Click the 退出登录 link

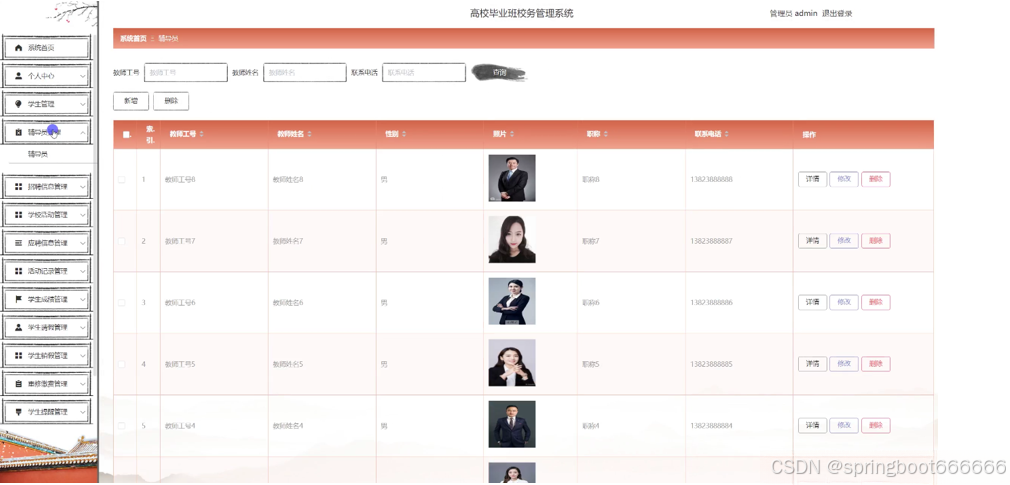837,14
